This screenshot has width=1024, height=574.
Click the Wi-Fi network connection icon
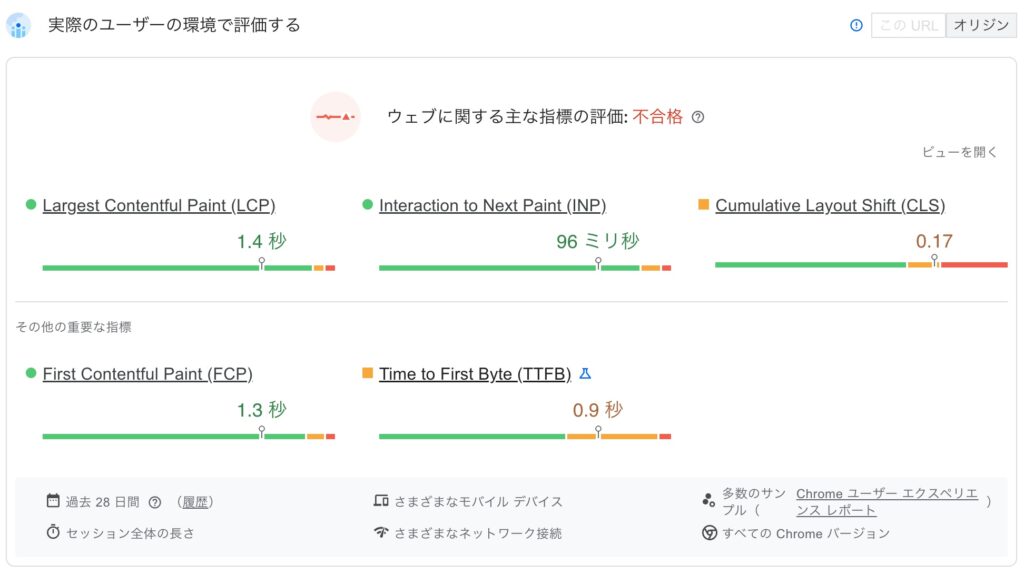[380, 532]
